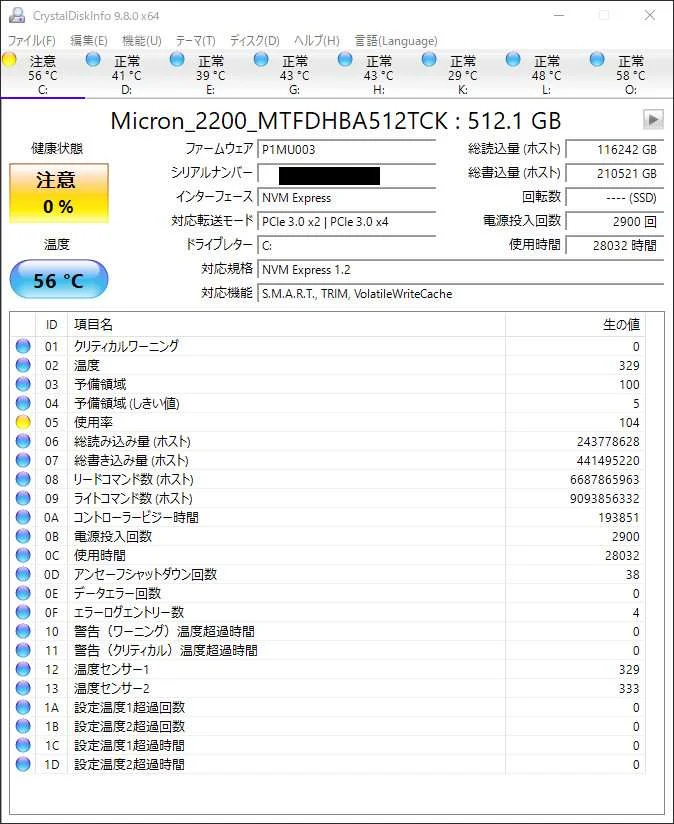Viewport: 674px width, 824px height.
Task: Click the ID column header
Action: [51, 325]
